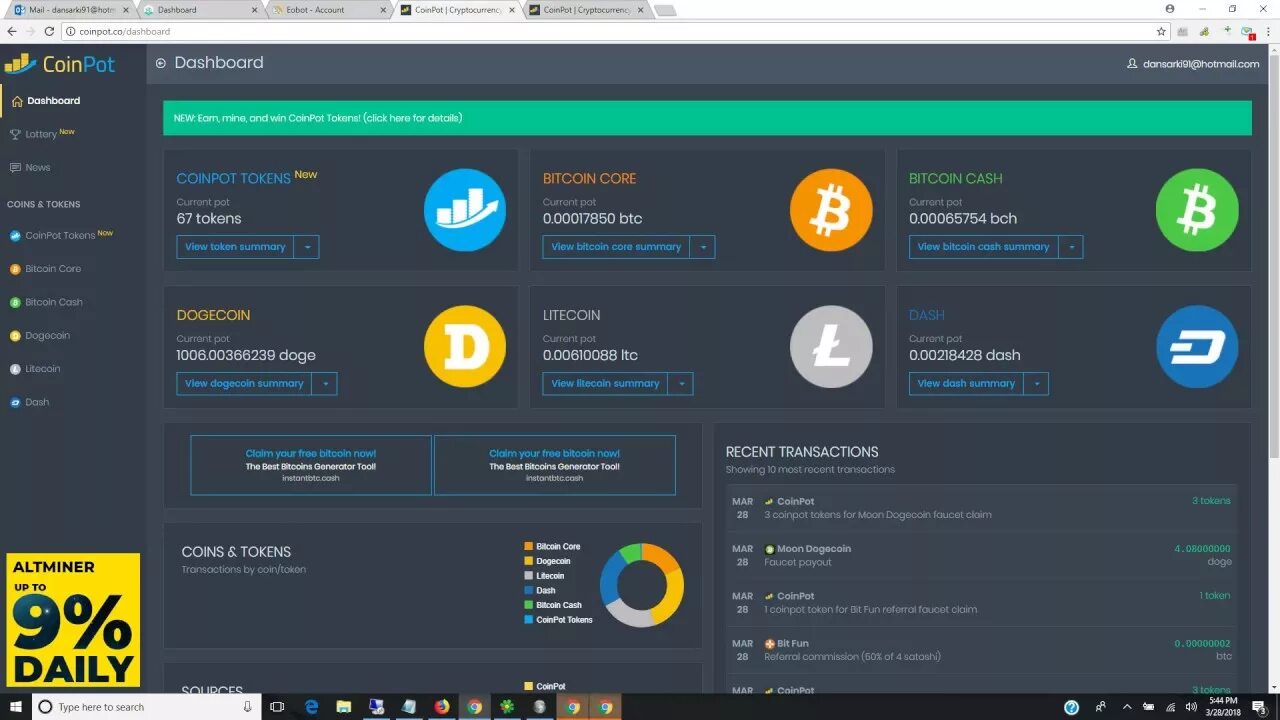Image resolution: width=1280 pixels, height=720 pixels.
Task: Open dropdown next to View bitcoin core summary
Action: (702, 247)
